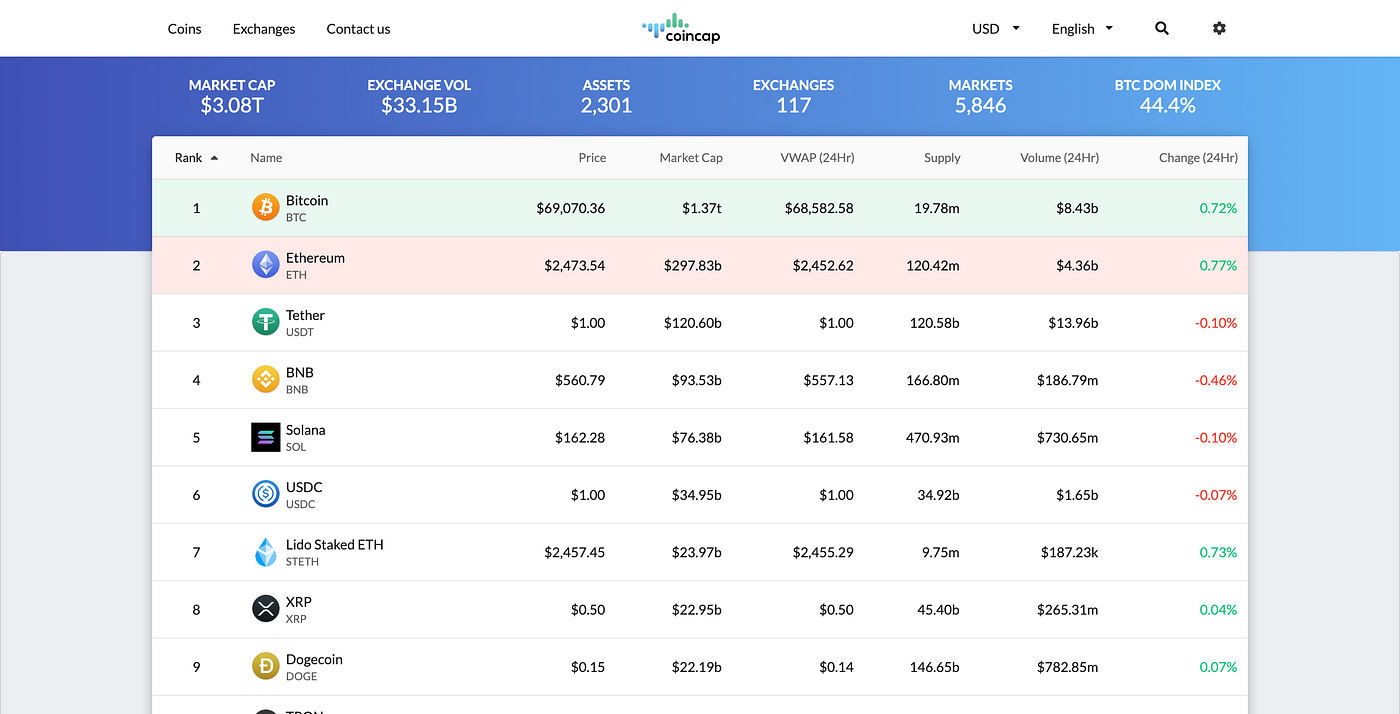The width and height of the screenshot is (1400, 714).
Task: Sort by Volume (24Hr) column header
Action: 1059,158
